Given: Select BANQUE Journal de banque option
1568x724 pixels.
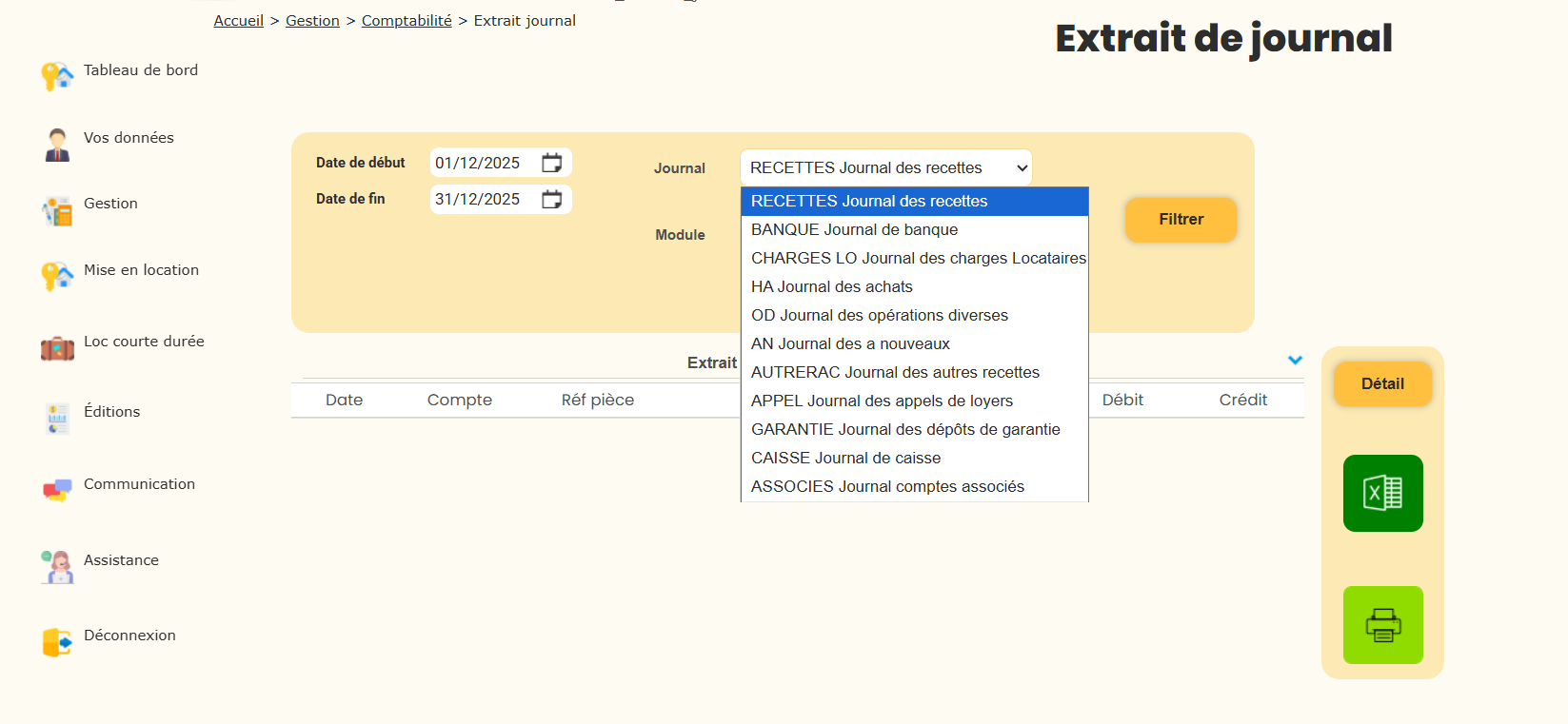Looking at the screenshot, I should pos(854,229).
